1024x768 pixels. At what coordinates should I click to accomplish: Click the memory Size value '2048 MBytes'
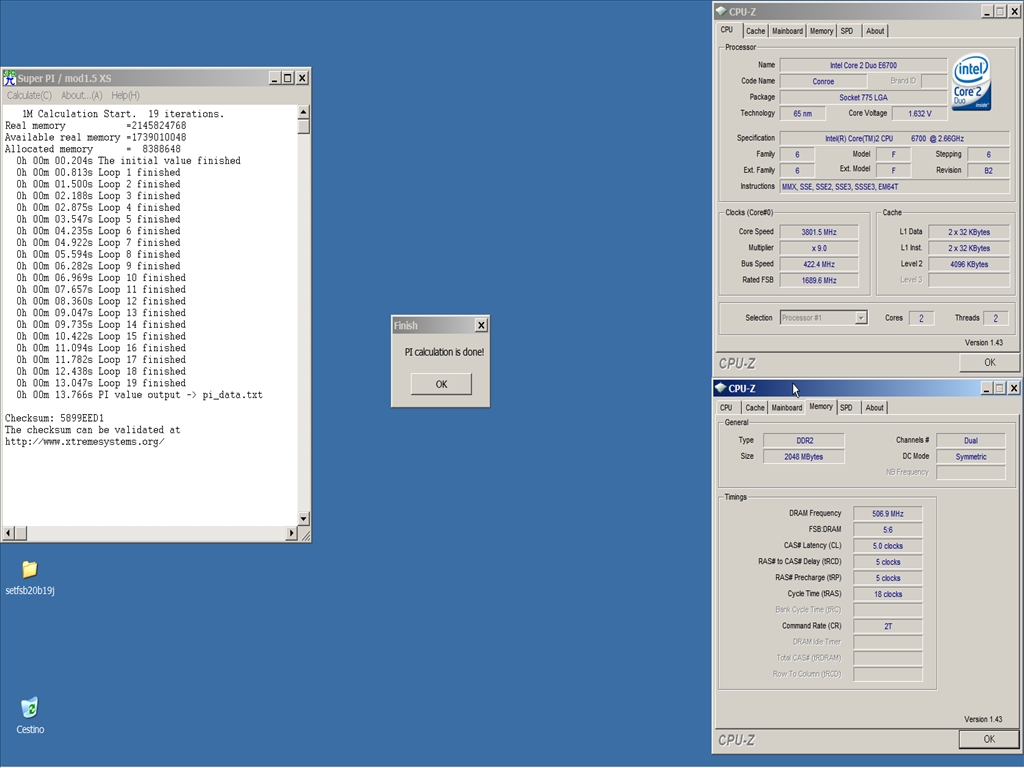tap(804, 456)
